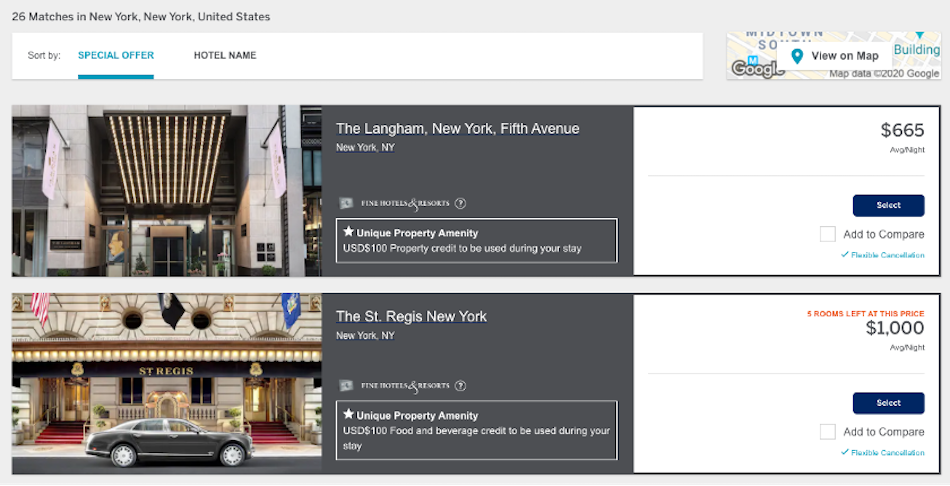The image size is (950, 486).
Task: Click the Fine Hotels & Resorts logo for The Langham
Action: click(x=396, y=203)
